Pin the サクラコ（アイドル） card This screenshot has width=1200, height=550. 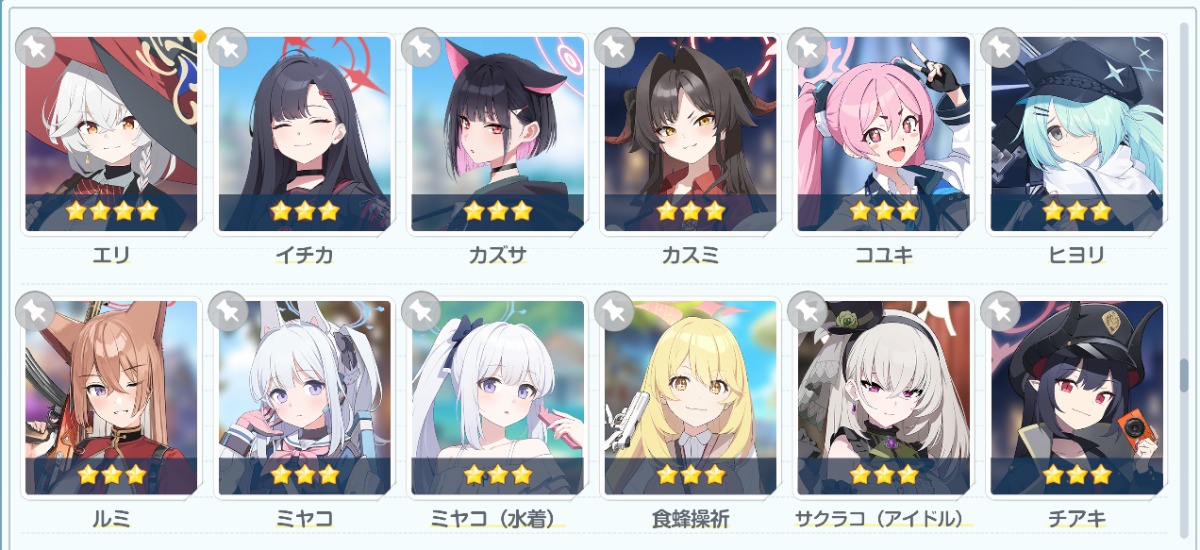tap(807, 311)
